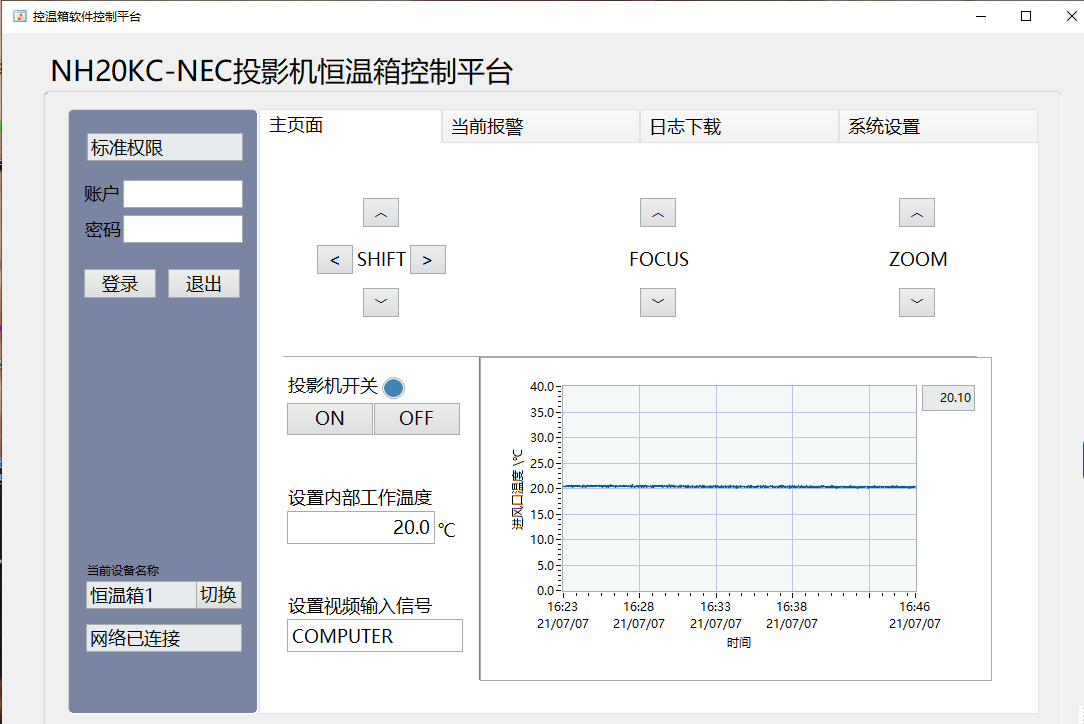Click the 16:23 time axis label
The image size is (1084, 724).
pyautogui.click(x=563, y=606)
